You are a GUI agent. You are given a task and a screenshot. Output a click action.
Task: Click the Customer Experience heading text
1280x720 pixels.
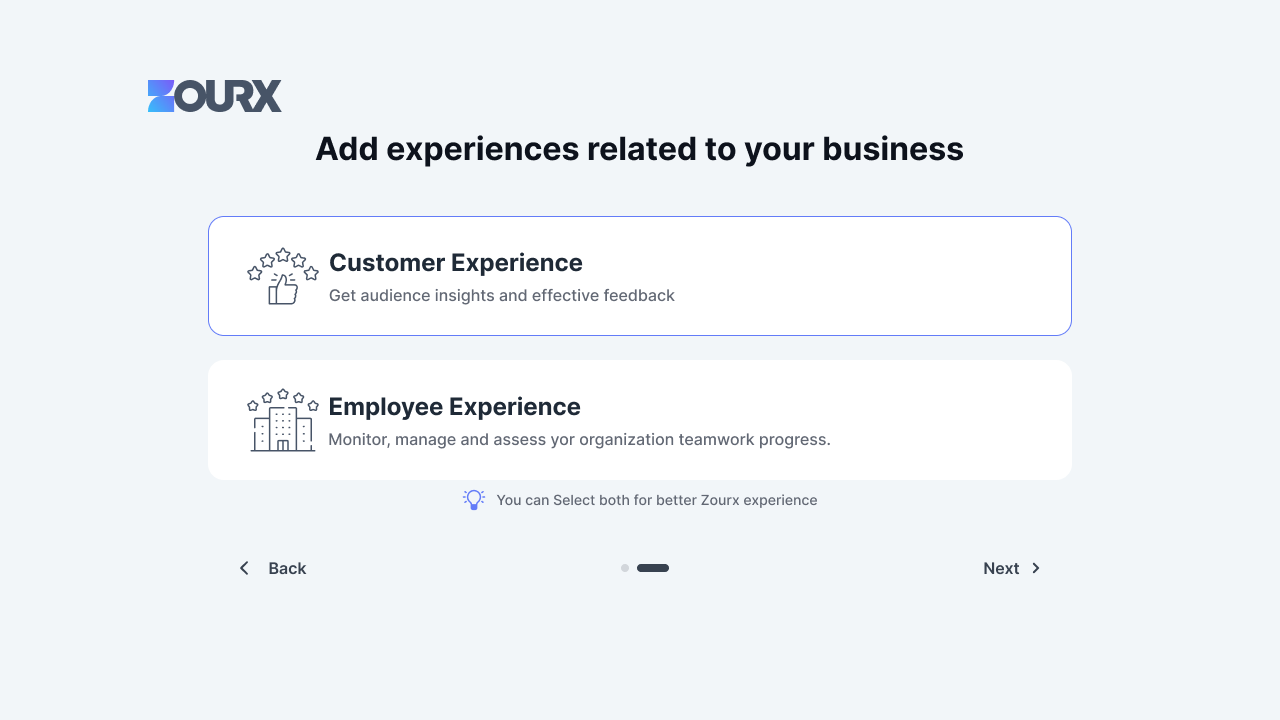coord(456,263)
